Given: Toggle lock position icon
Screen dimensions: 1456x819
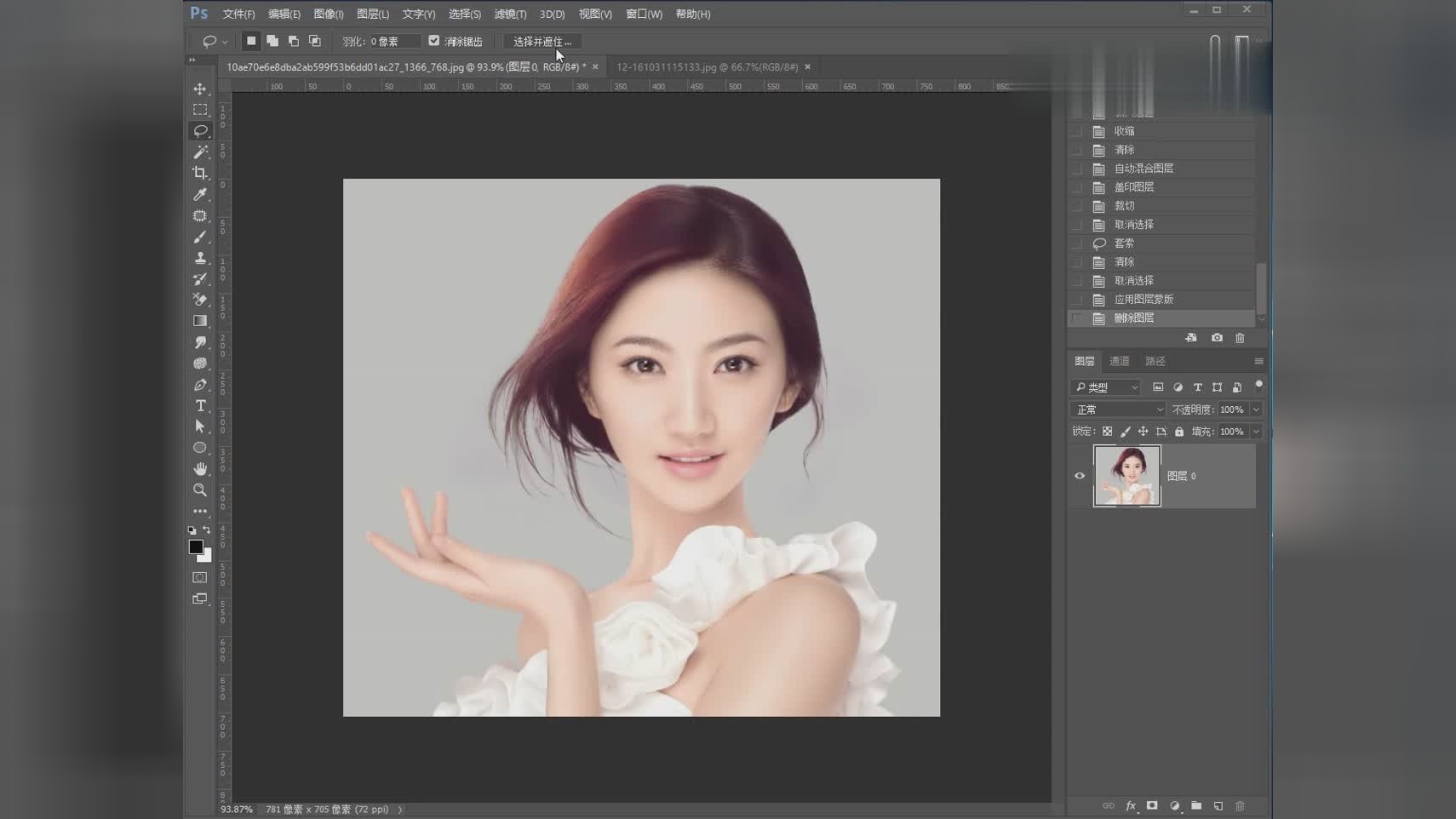Looking at the screenshot, I should [x=1144, y=432].
